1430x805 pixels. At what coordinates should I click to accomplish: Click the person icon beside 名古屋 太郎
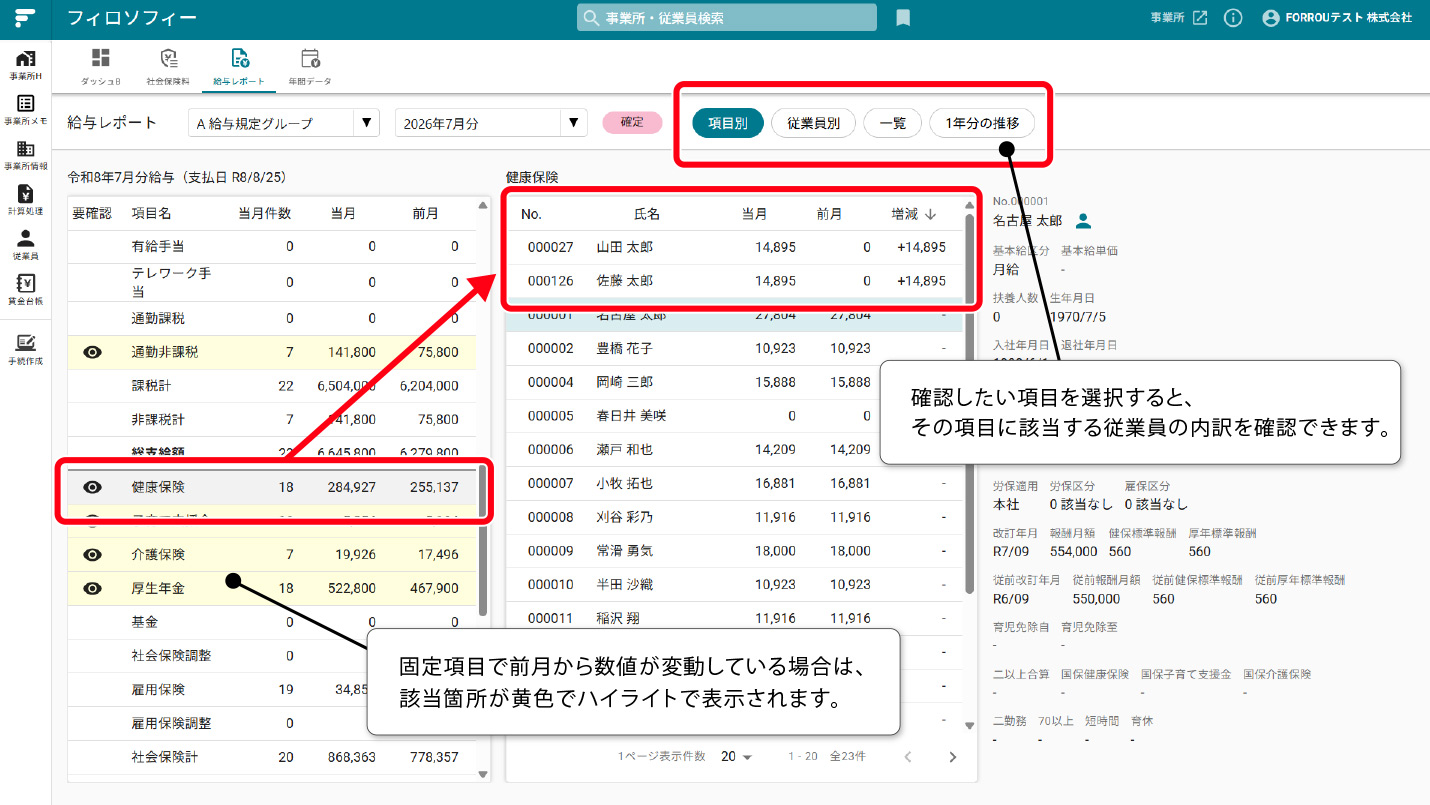click(1083, 221)
